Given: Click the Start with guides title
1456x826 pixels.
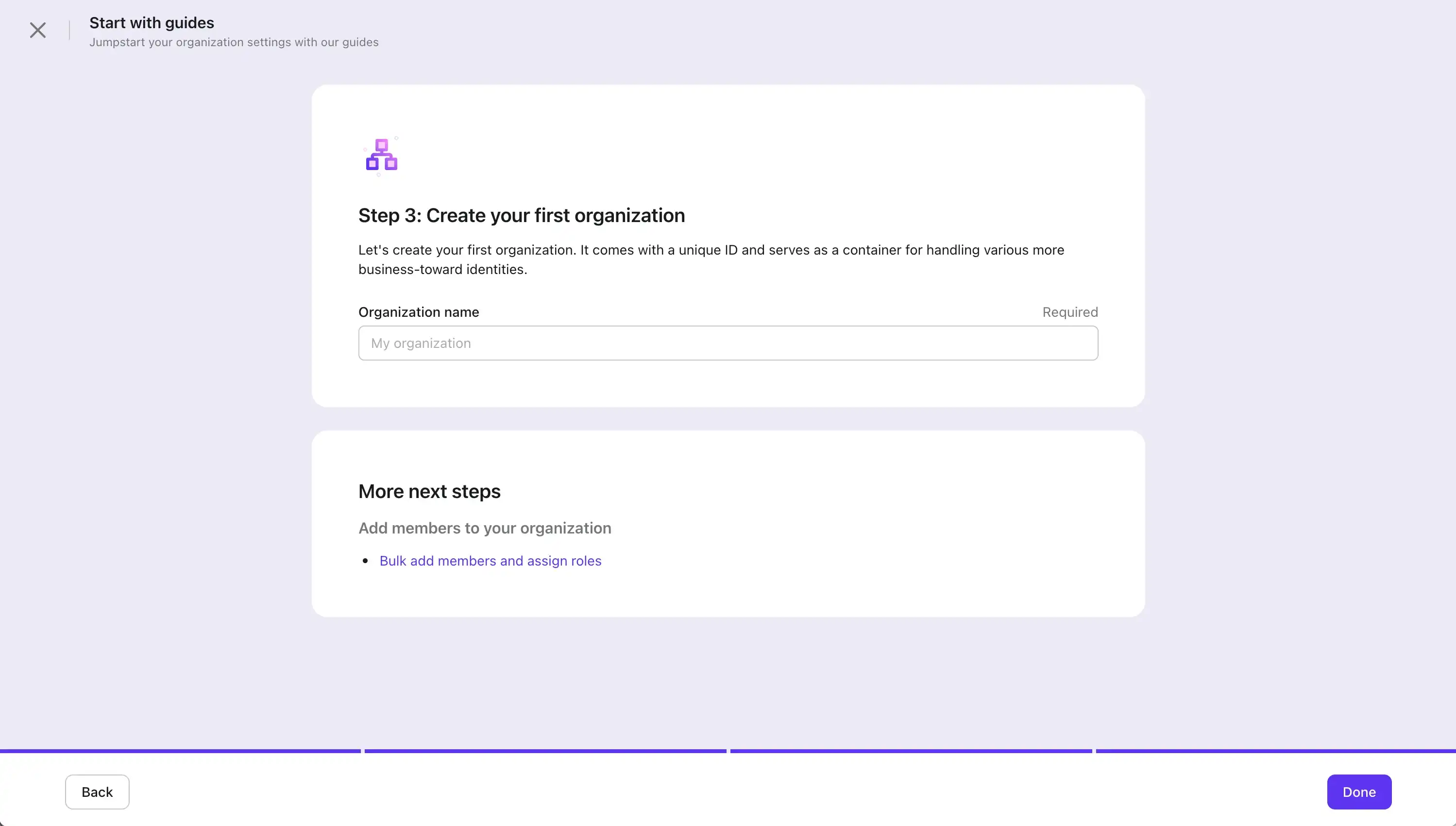Looking at the screenshot, I should (x=152, y=23).
